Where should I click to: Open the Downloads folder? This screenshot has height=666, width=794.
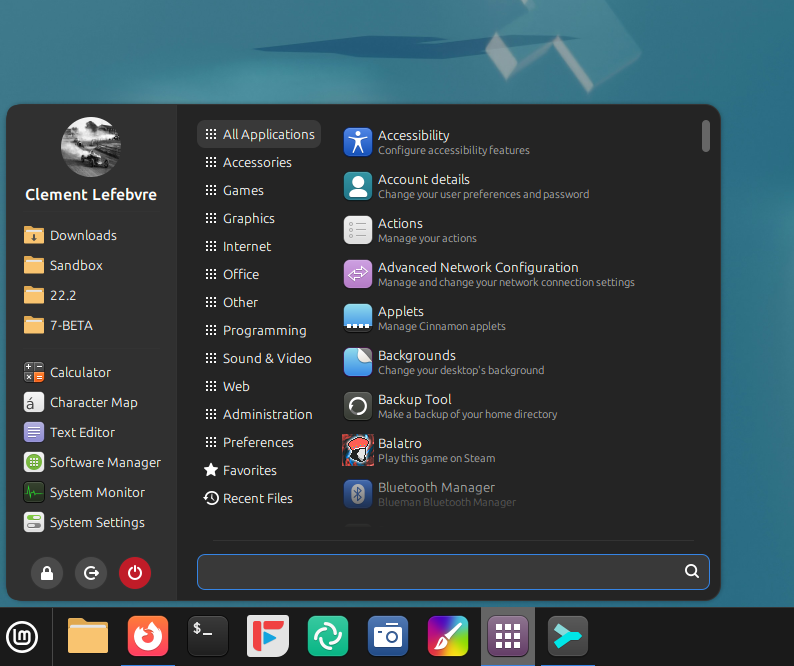point(82,235)
